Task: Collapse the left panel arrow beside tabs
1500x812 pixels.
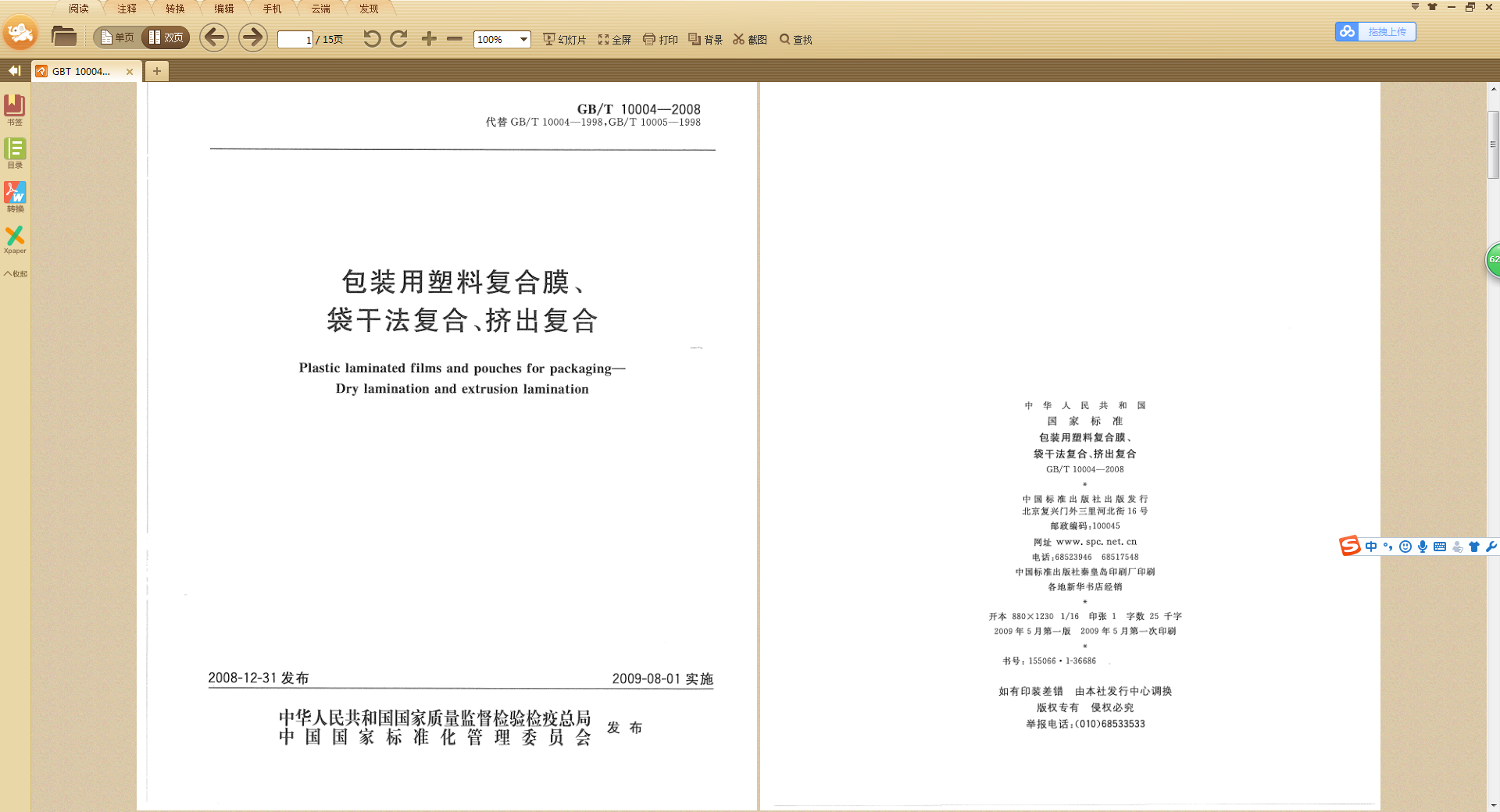Action: click(14, 71)
